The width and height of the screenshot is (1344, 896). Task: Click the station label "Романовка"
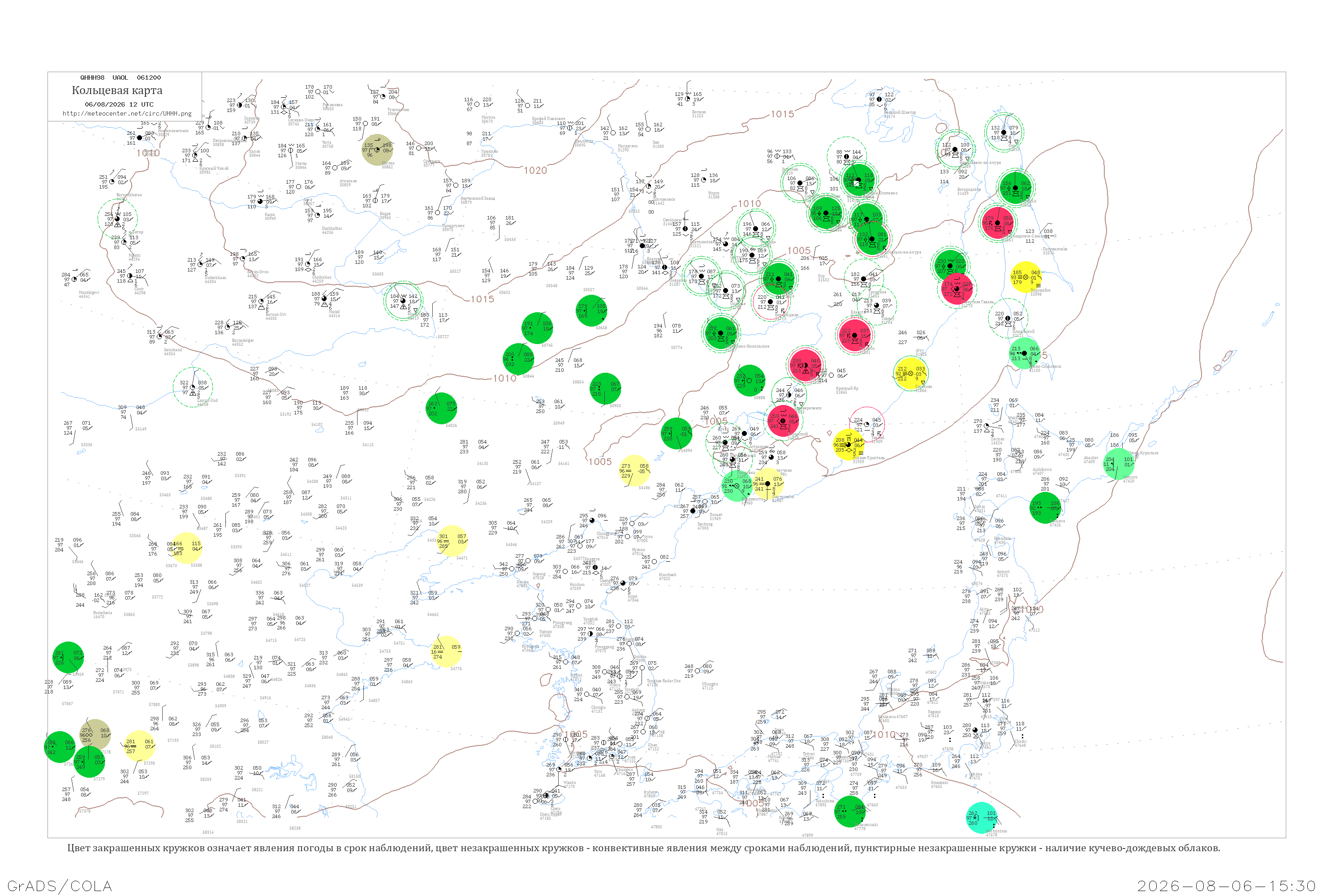point(332,106)
